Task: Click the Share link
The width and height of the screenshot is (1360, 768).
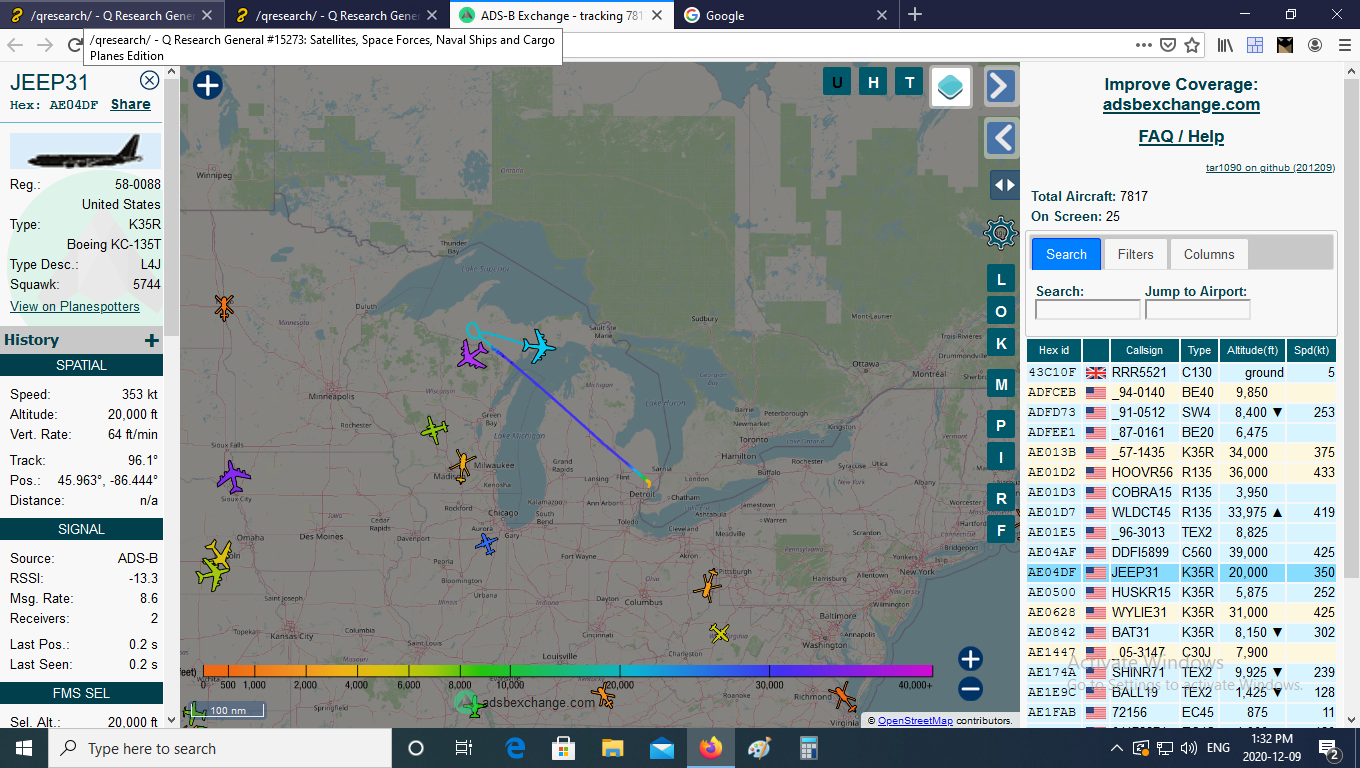Action: tap(131, 104)
